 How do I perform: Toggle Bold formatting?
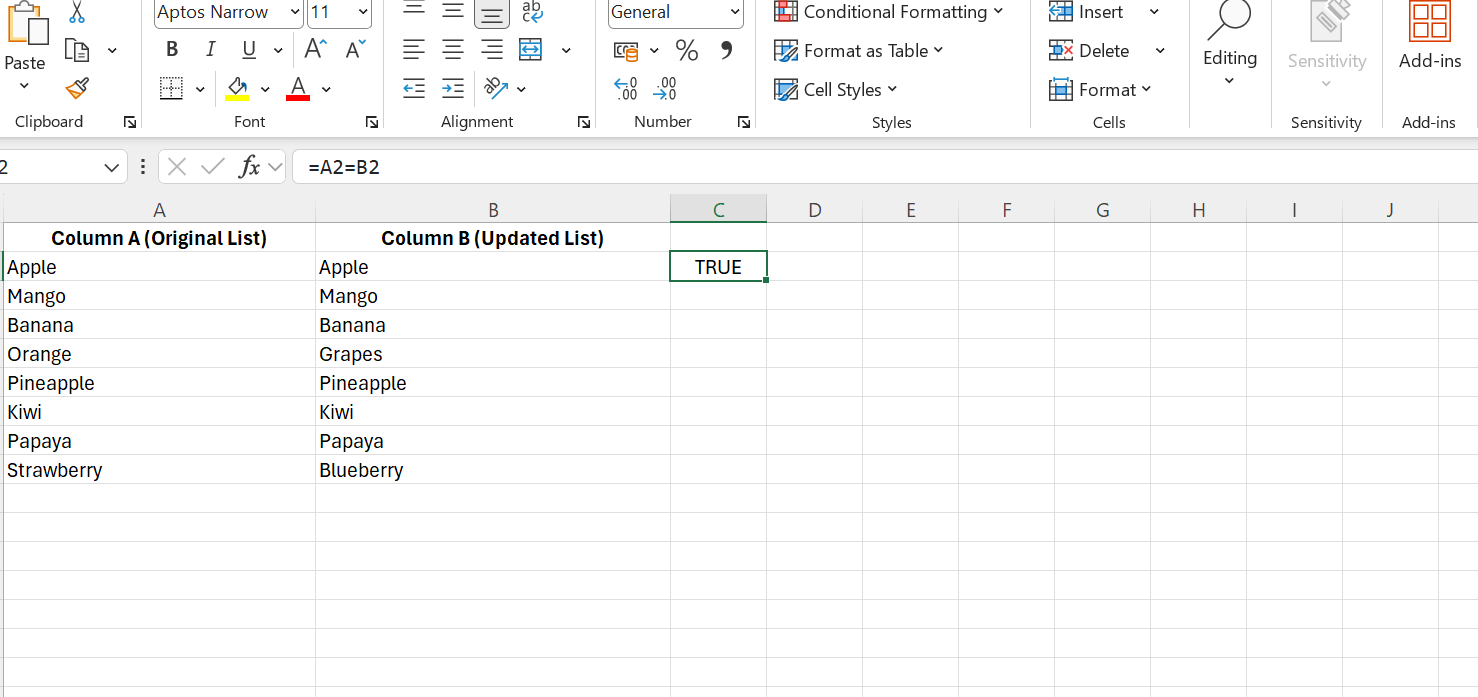[x=172, y=50]
